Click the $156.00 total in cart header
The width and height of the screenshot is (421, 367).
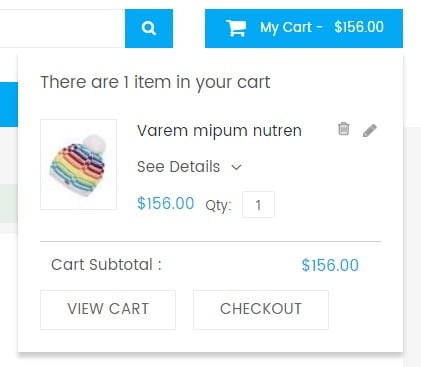click(359, 27)
